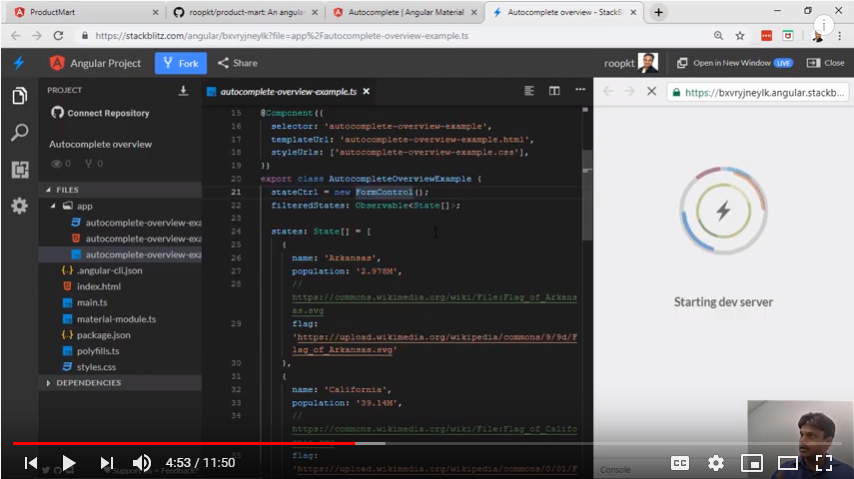Image resolution: width=854 pixels, height=479 pixels.
Task: Click the split editor layout icon
Action: 554,91
